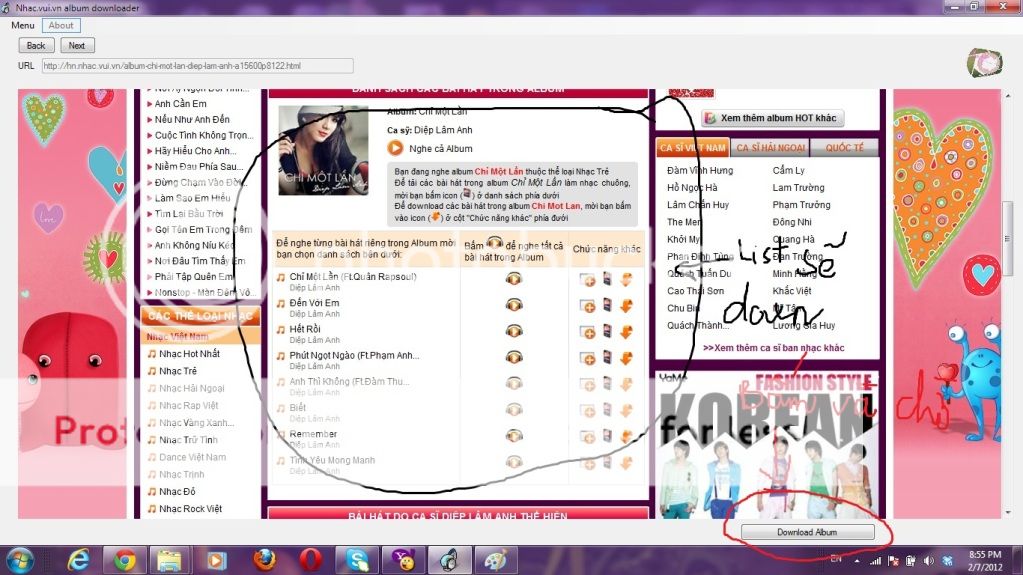Open the Menu menu
This screenshot has height=575, width=1023.
pyautogui.click(x=23, y=25)
